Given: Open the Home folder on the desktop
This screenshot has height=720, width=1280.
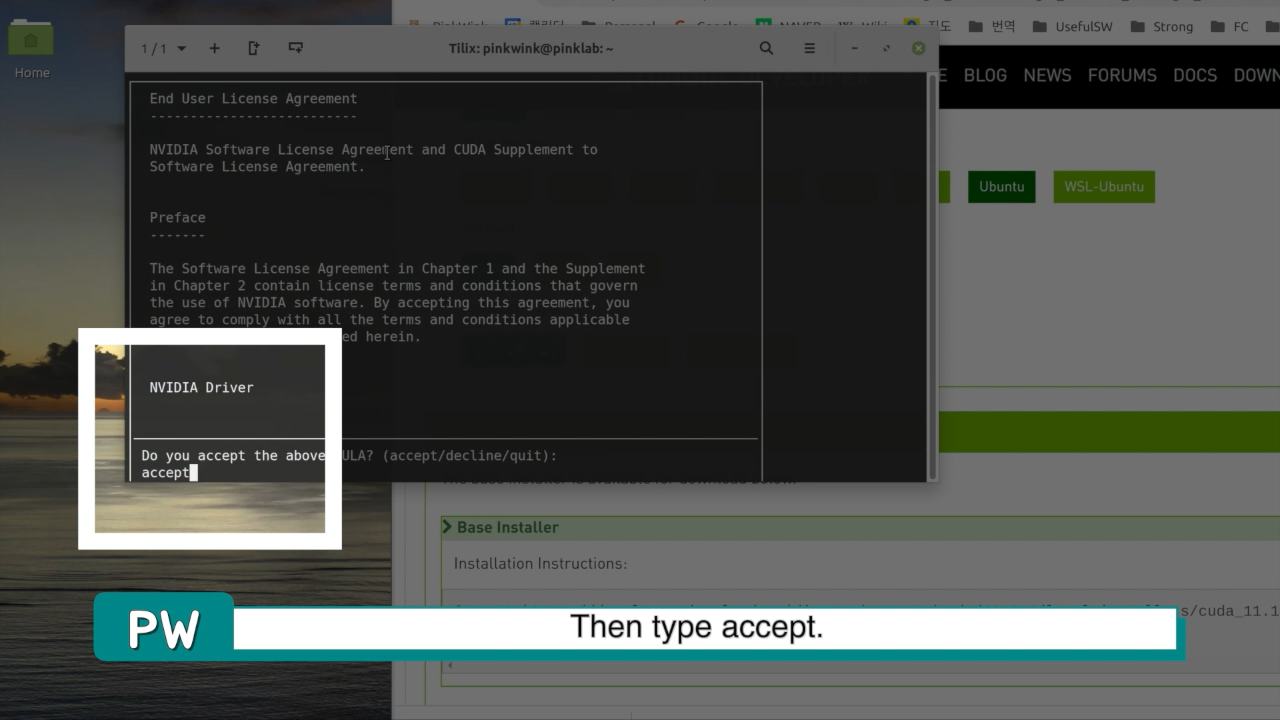Looking at the screenshot, I should click(x=31, y=49).
